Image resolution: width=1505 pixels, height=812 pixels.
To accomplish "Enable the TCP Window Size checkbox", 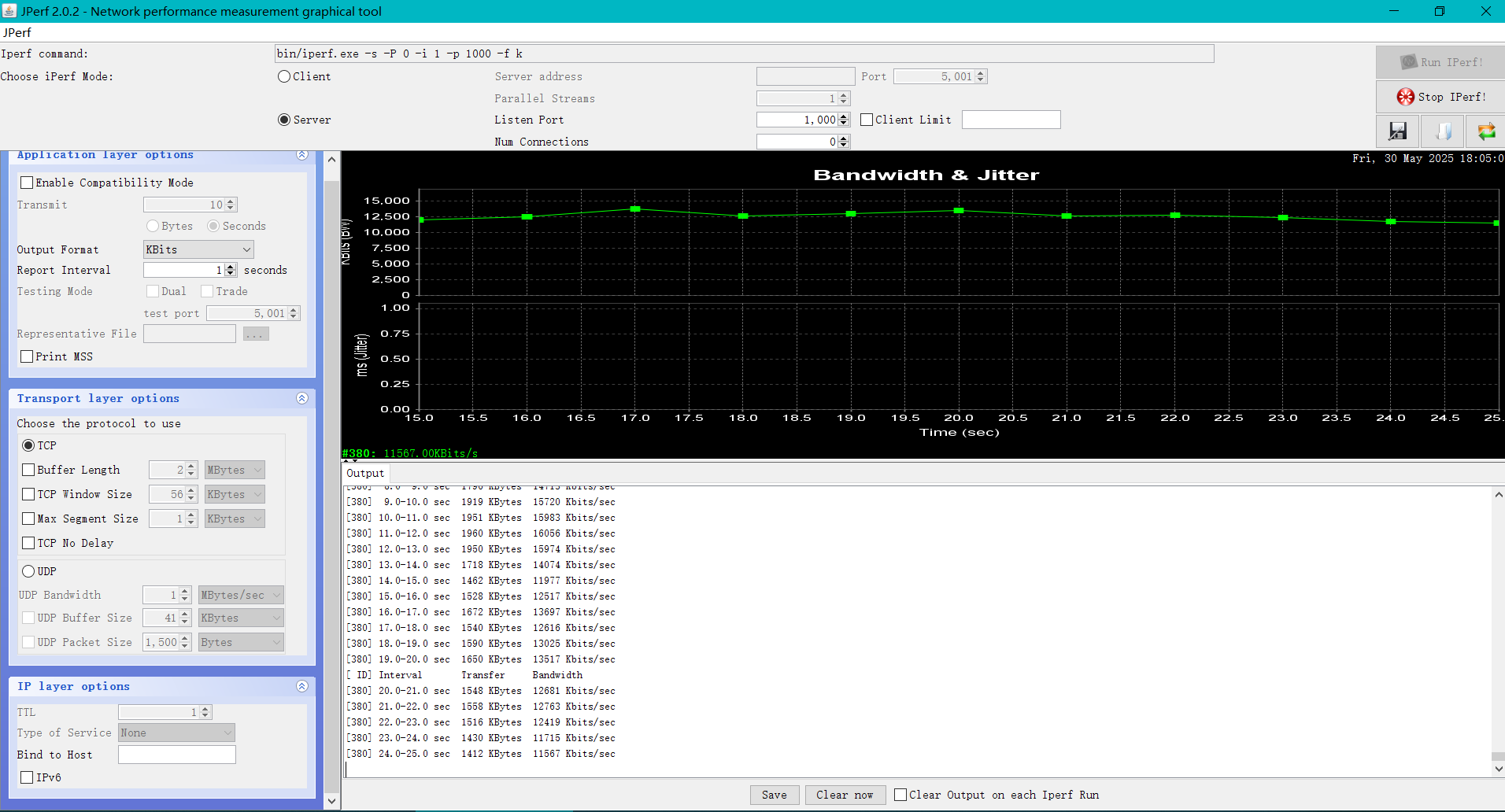I will pos(28,494).
